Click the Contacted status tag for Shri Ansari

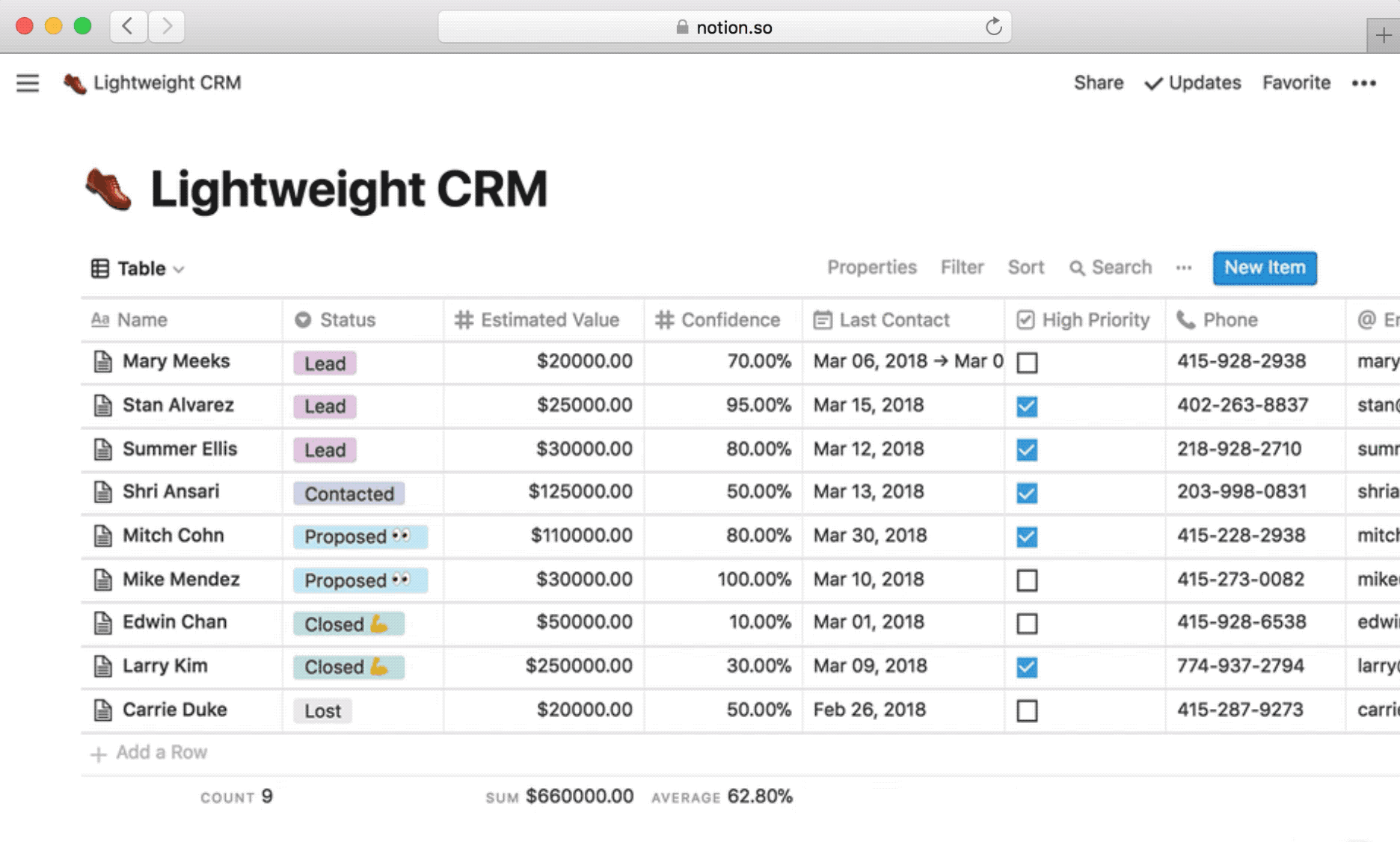(349, 494)
